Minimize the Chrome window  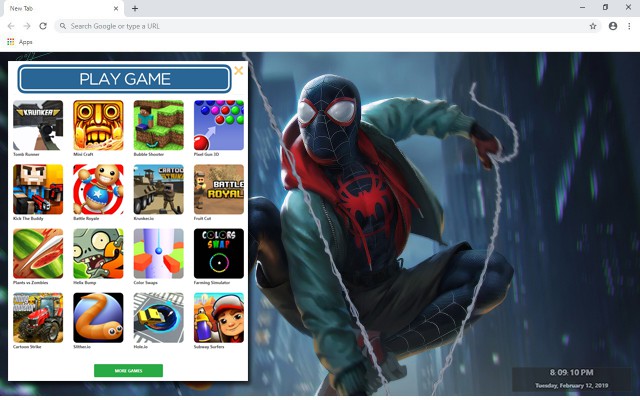[x=582, y=7]
